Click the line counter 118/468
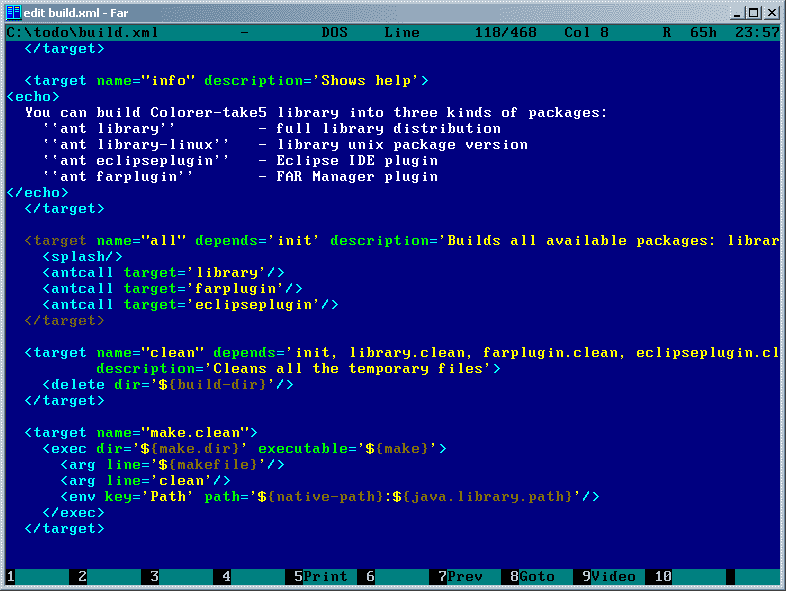 click(505, 33)
